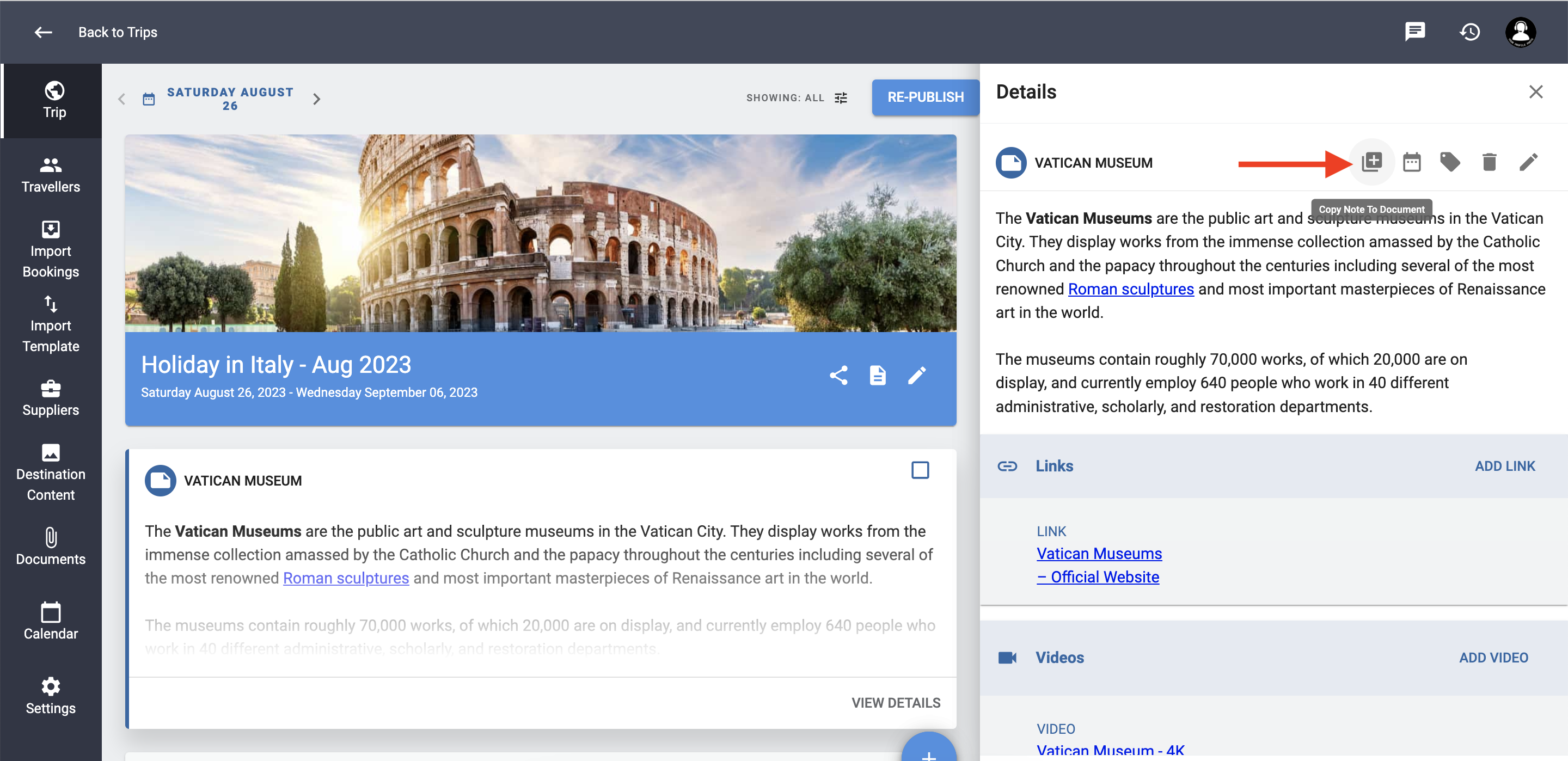View the history clock icon in top bar

[1469, 32]
